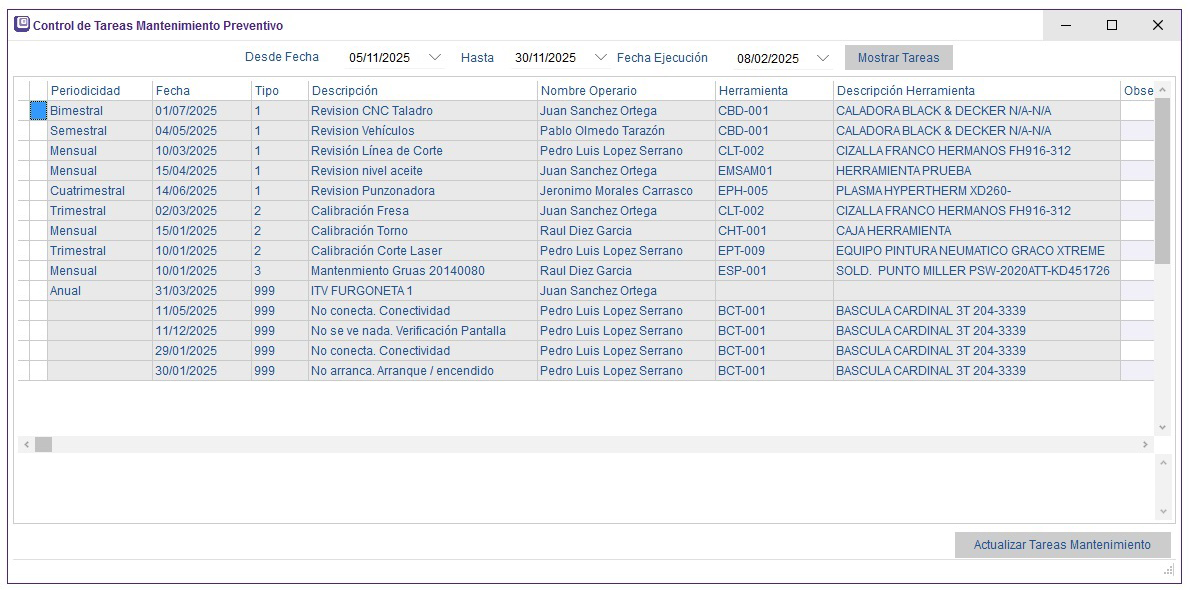This screenshot has width=1190, height=591.
Task: Select the row marker for ITV FURGONETA 1
Action: (38, 291)
